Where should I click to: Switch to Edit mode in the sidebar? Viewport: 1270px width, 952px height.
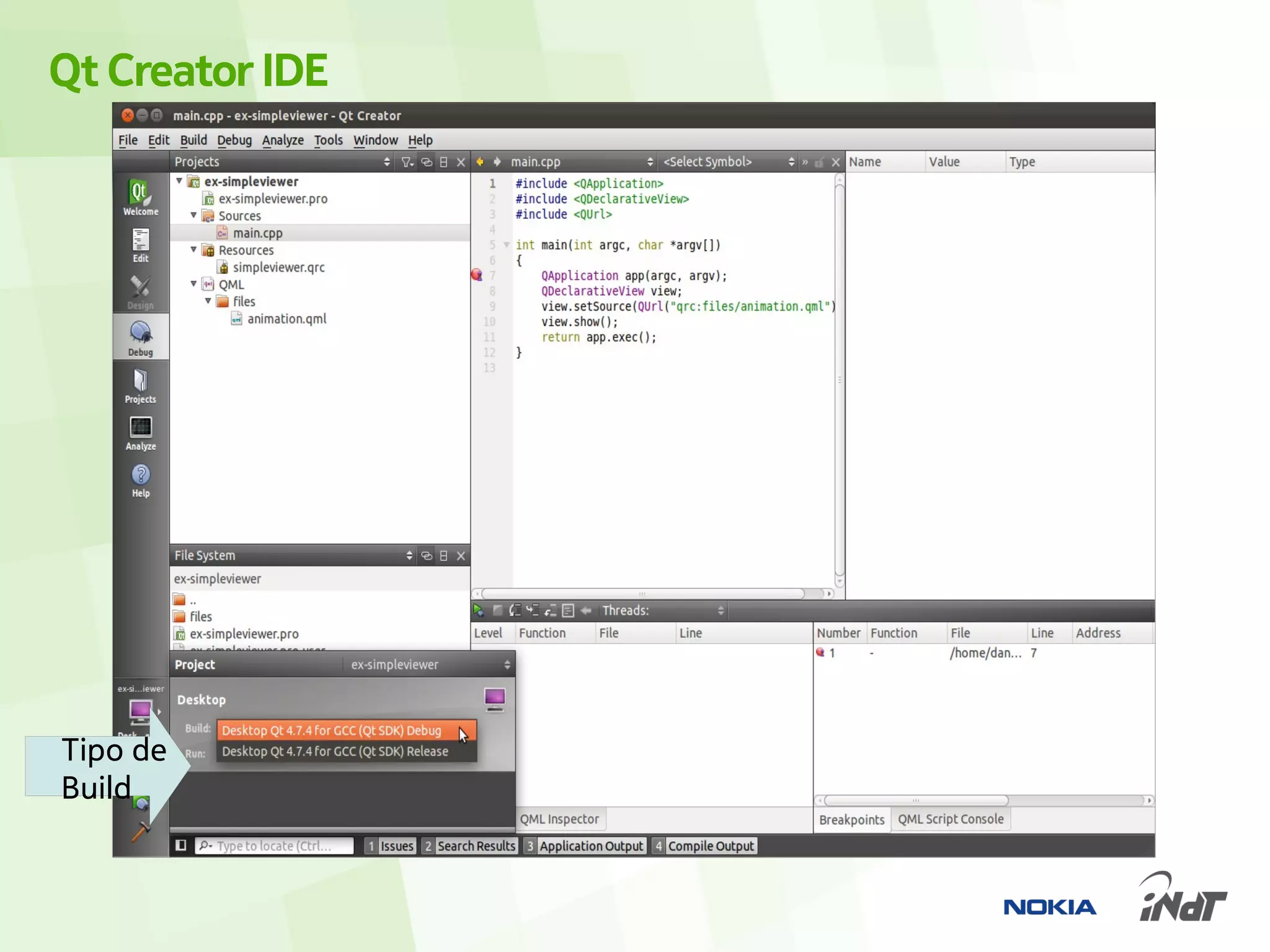click(x=141, y=245)
